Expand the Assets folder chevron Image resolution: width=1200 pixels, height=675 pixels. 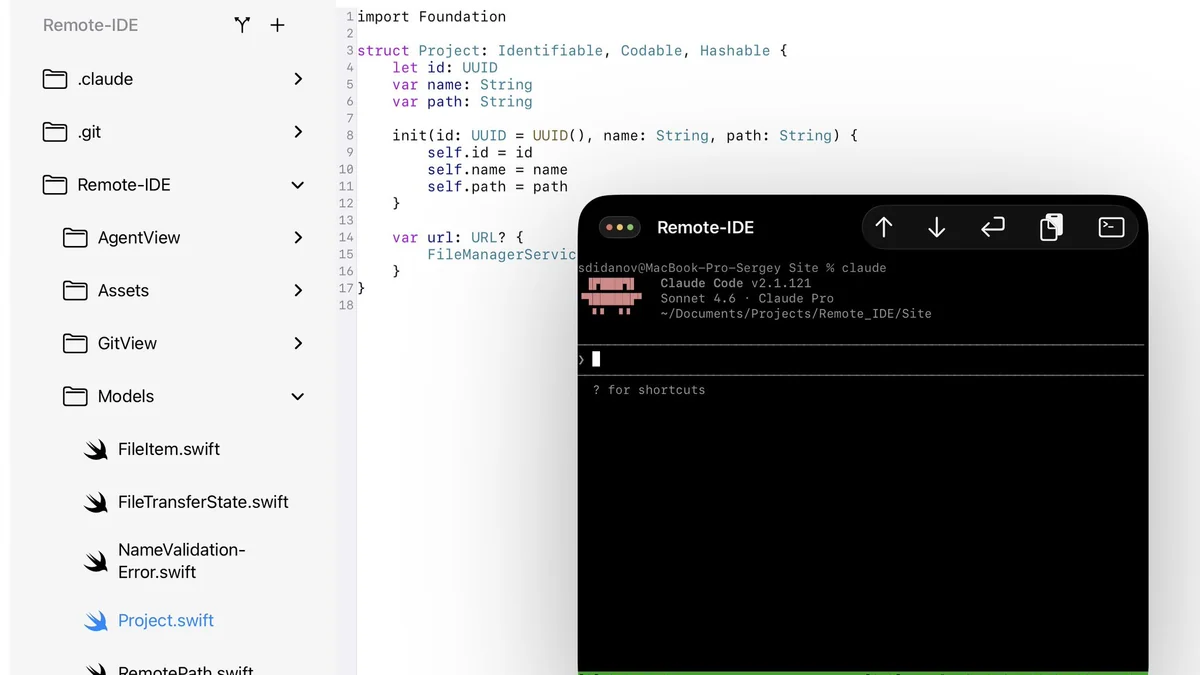(x=298, y=291)
